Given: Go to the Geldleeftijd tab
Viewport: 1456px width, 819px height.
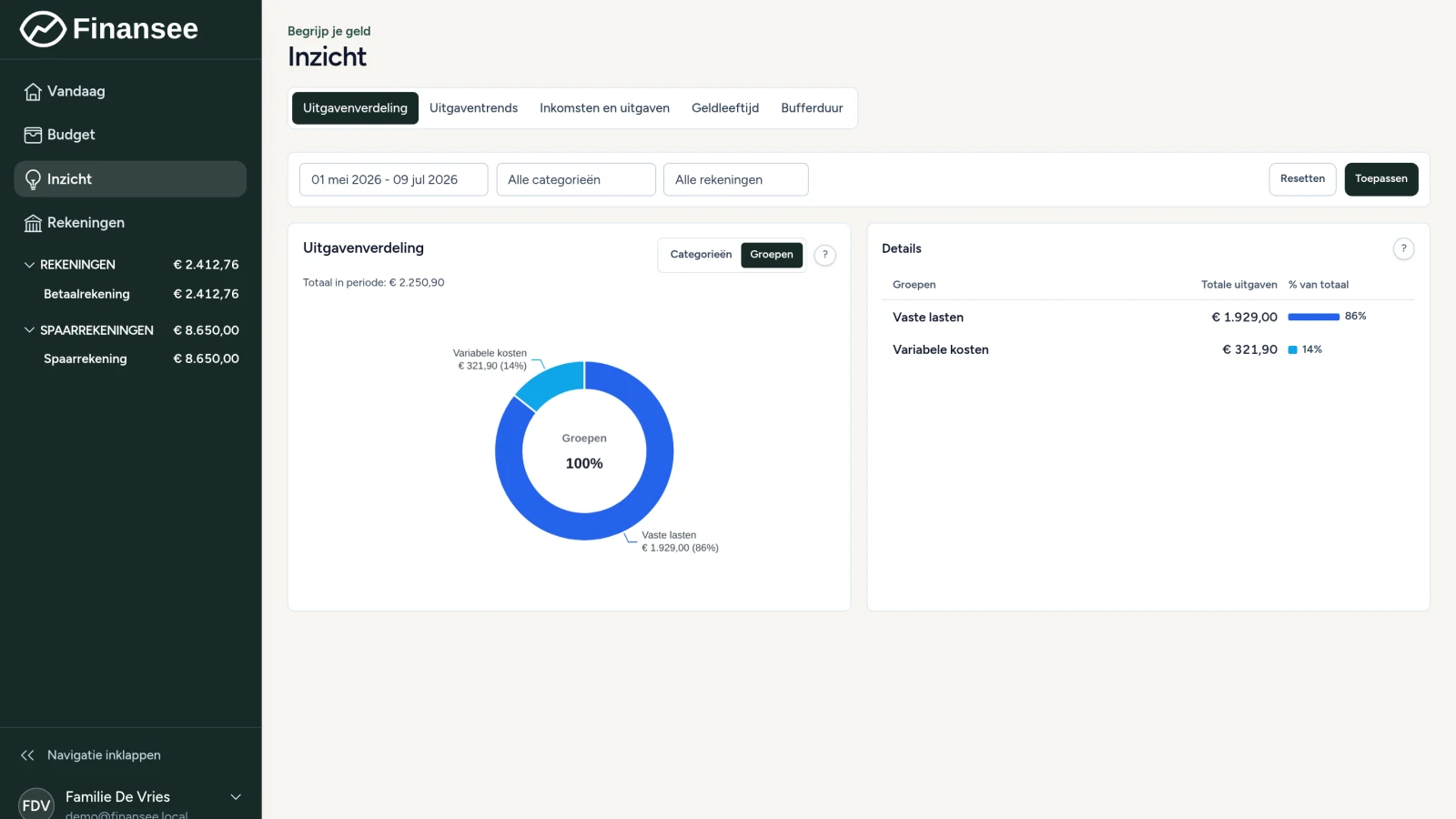Looking at the screenshot, I should 725,108.
